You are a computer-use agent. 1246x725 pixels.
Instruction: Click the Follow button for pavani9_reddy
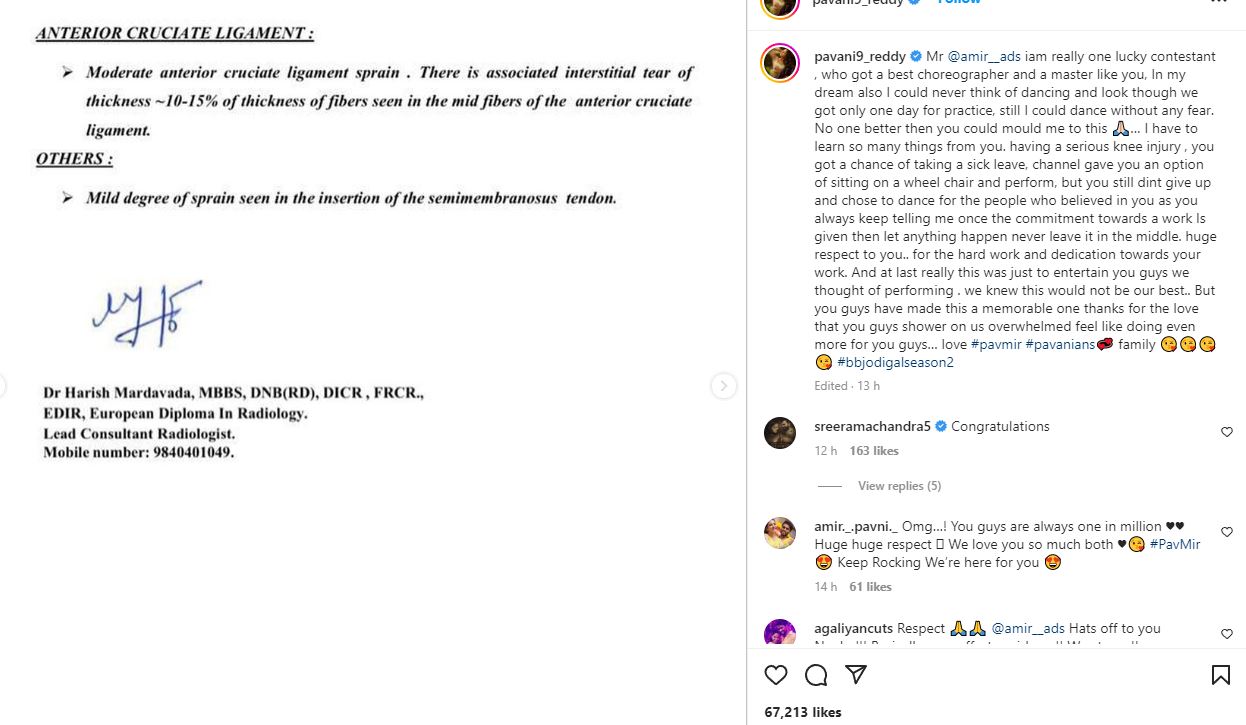[959, 2]
